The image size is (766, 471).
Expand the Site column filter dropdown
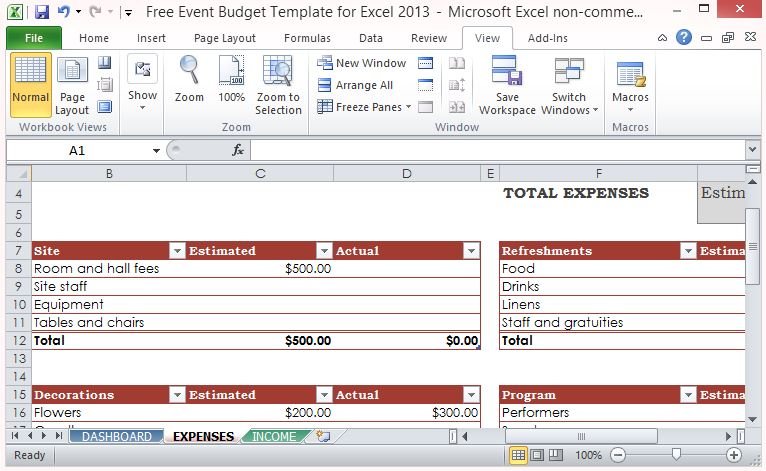click(x=177, y=251)
